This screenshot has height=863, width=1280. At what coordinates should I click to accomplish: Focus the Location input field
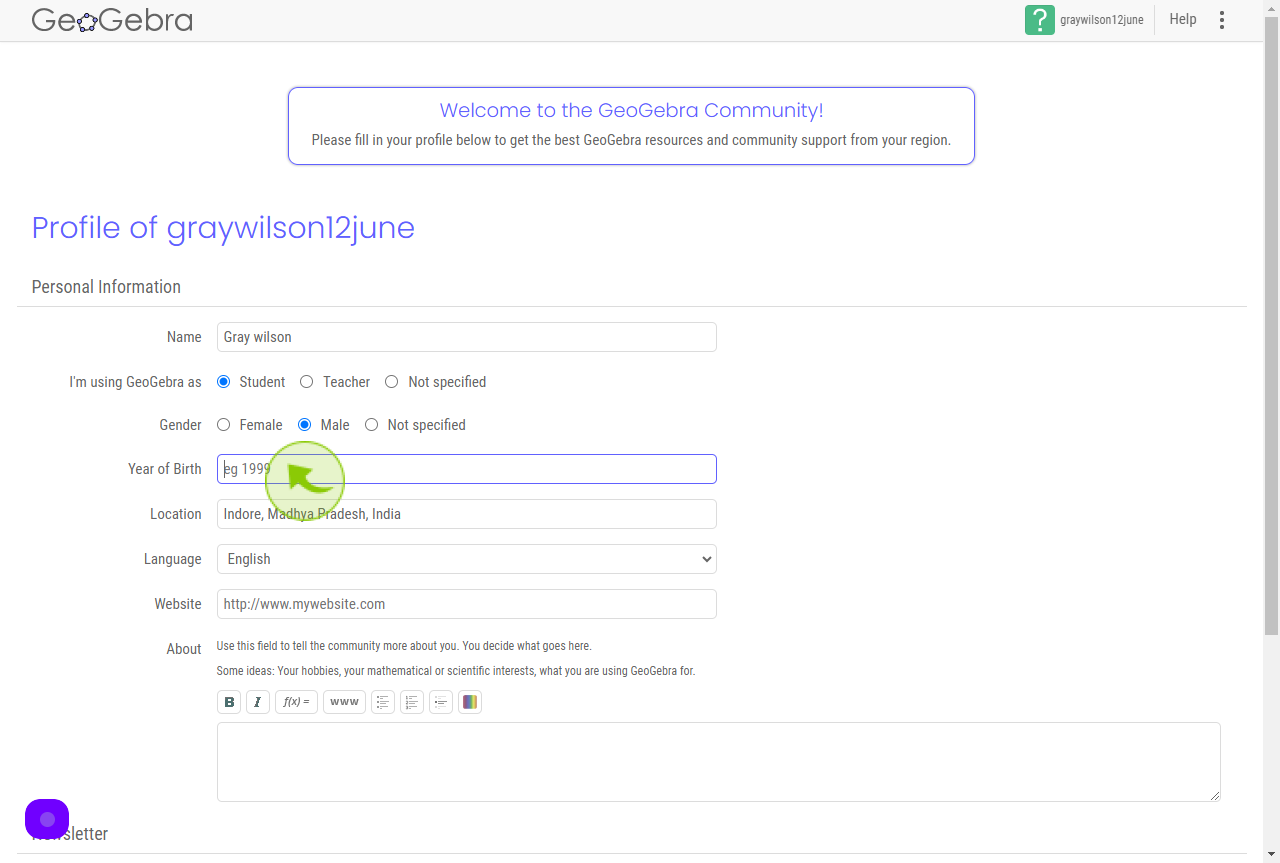pyautogui.click(x=467, y=514)
